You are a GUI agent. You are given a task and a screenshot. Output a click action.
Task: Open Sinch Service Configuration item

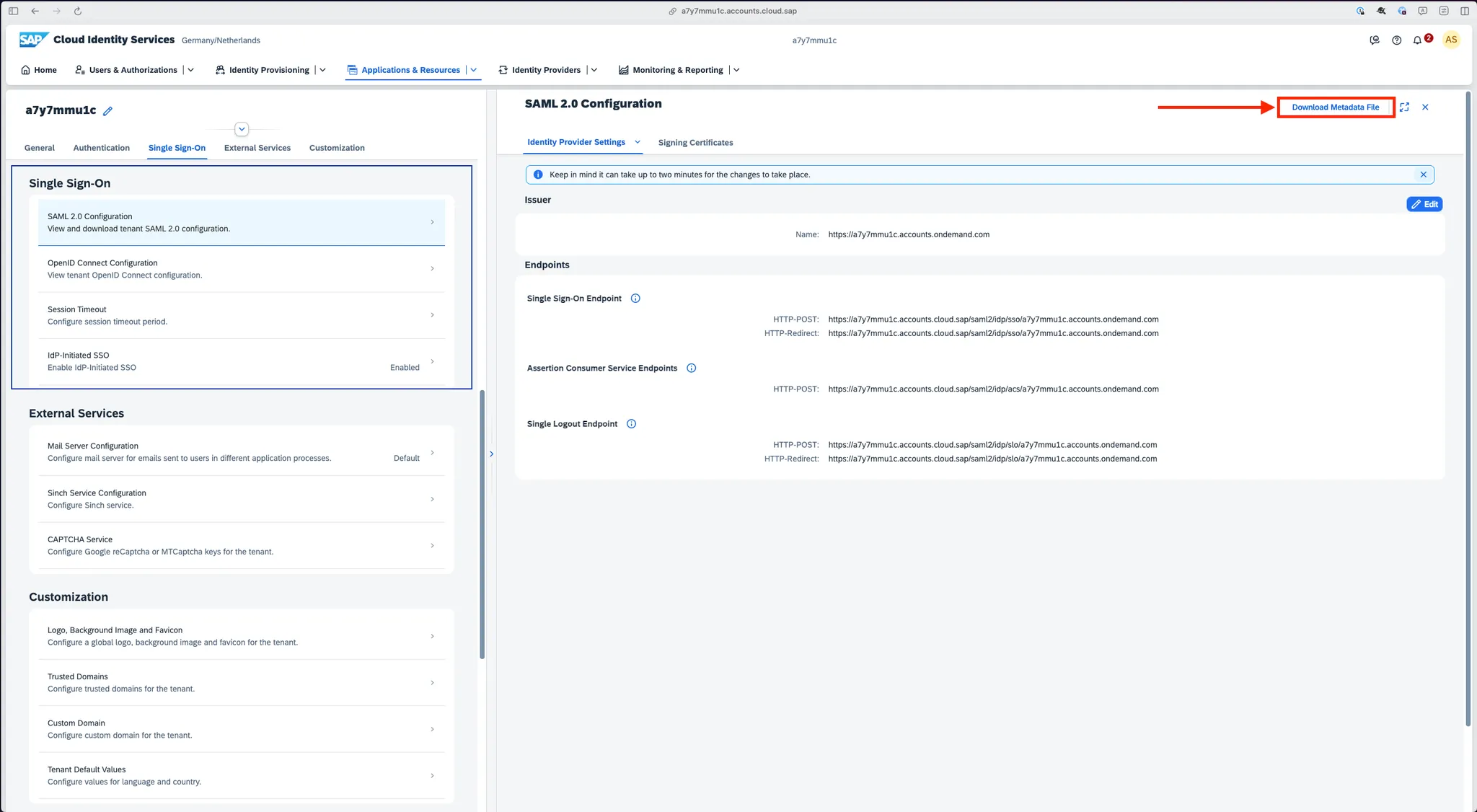(241, 499)
